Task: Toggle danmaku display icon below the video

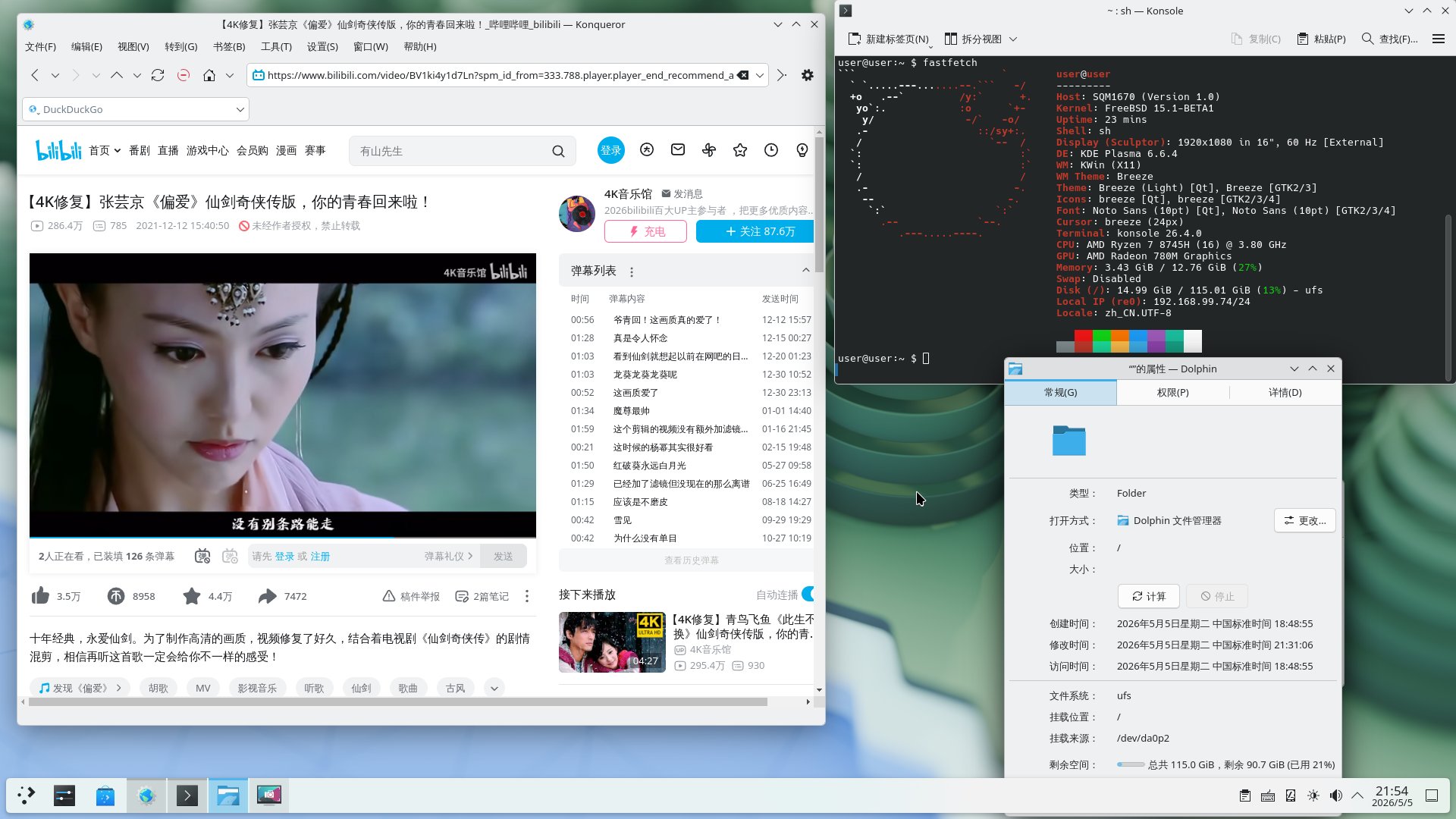Action: coord(202,556)
